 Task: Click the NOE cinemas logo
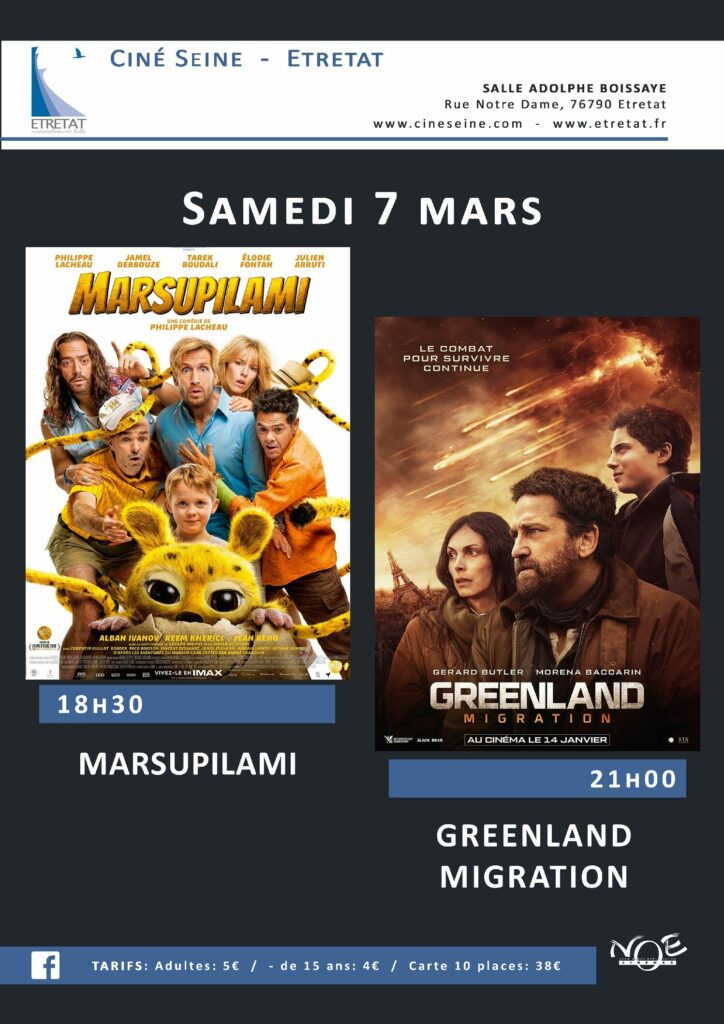[648, 952]
